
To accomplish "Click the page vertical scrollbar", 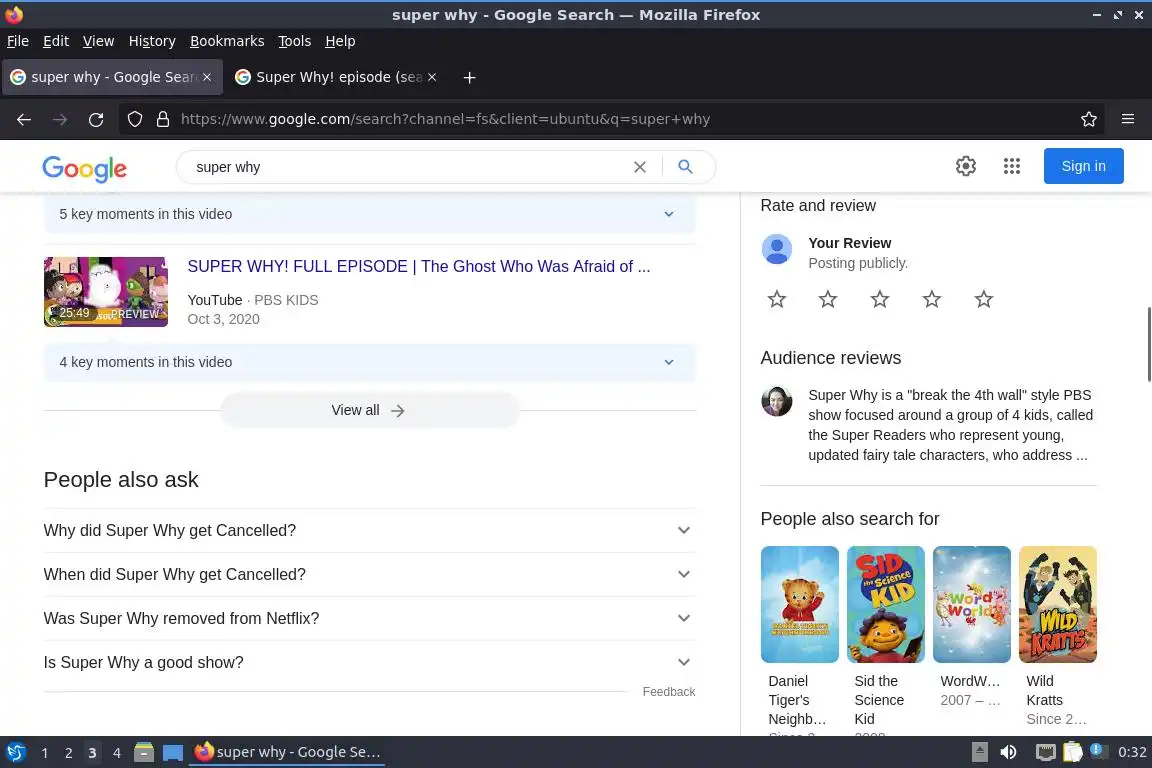I will point(1148,344).
